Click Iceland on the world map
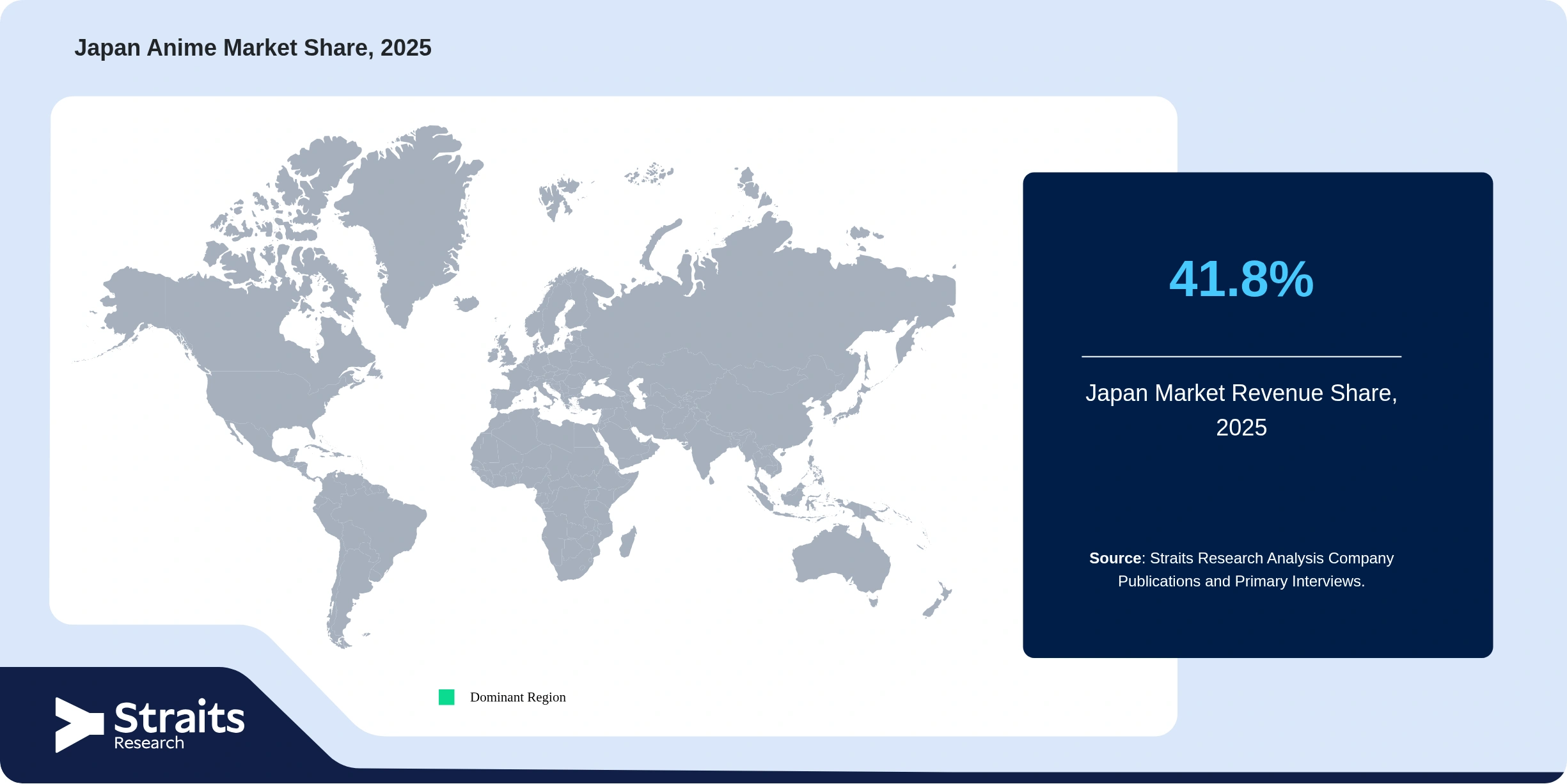The width and height of the screenshot is (1567, 784). pyautogui.click(x=466, y=303)
